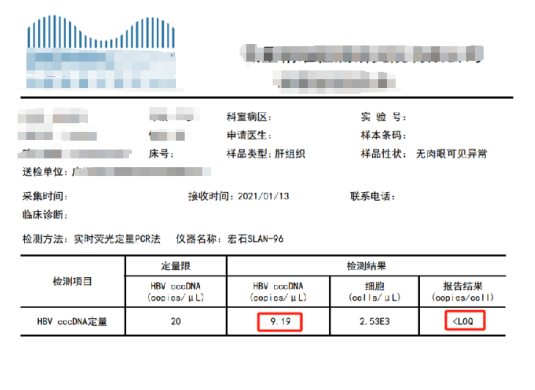535x390 pixels.
Task: Click the 床号 label
Action: 161,154
